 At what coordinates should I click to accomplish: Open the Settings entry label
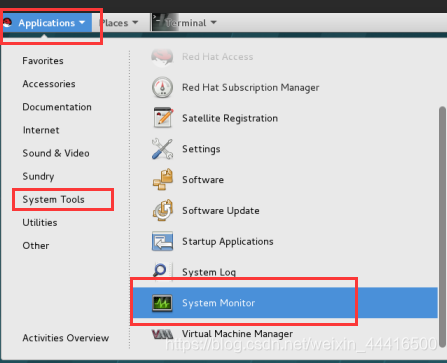click(201, 149)
